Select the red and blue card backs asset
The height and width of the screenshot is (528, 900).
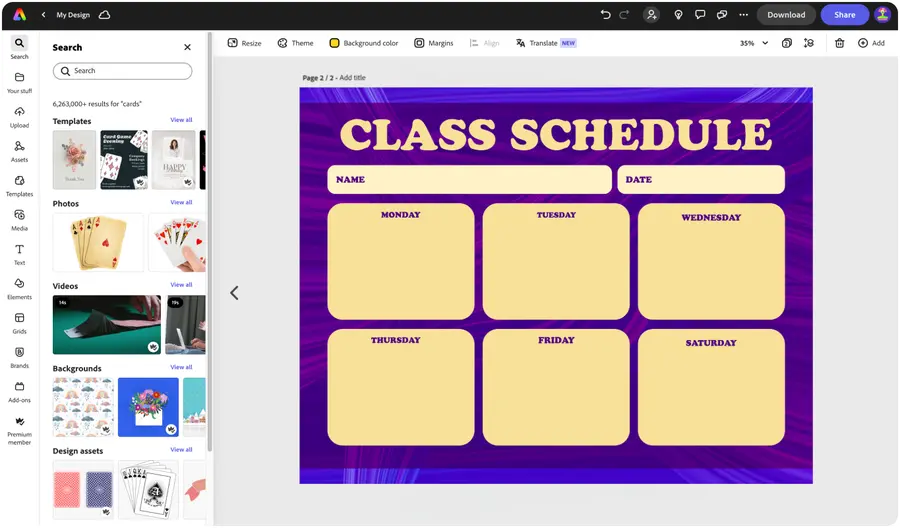click(x=83, y=490)
